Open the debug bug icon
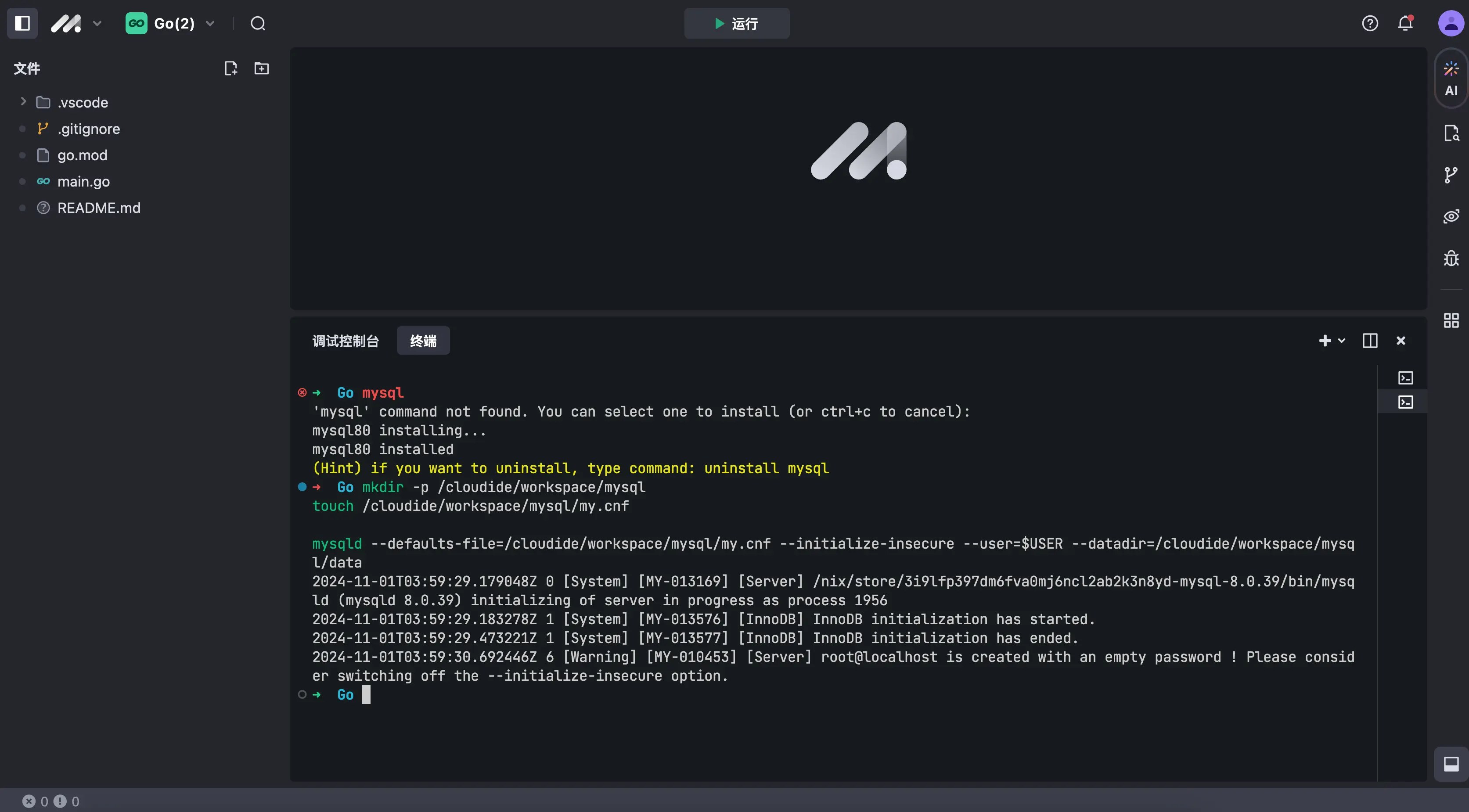 coord(1451,259)
